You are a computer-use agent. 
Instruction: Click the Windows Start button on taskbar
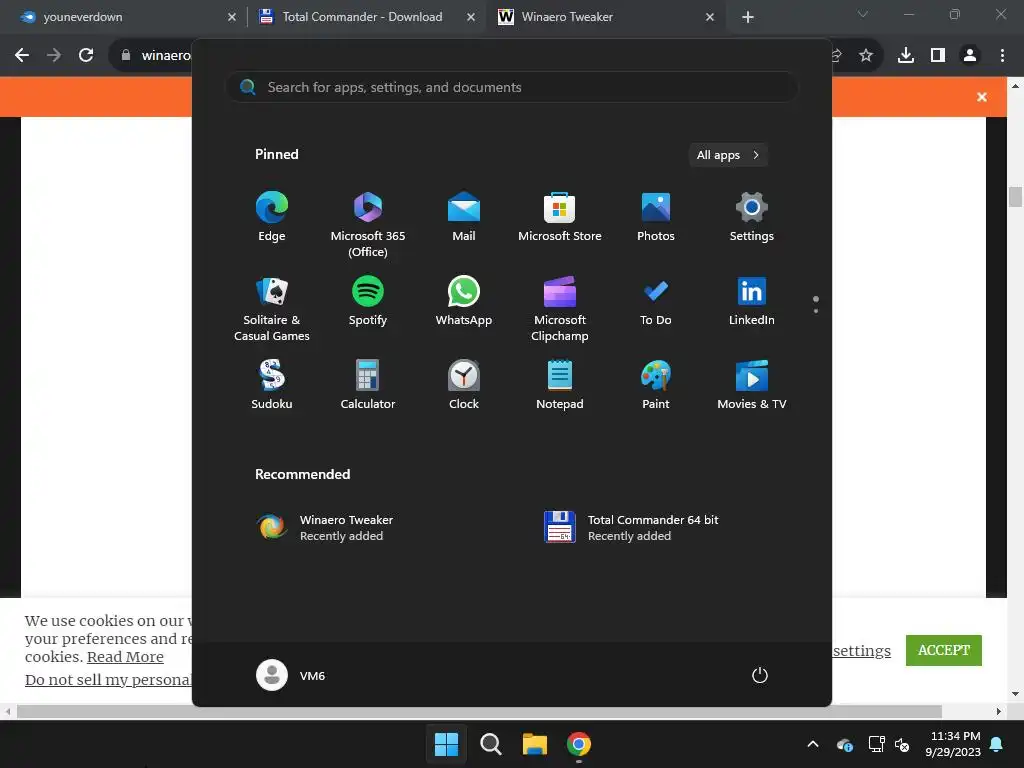tap(447, 744)
